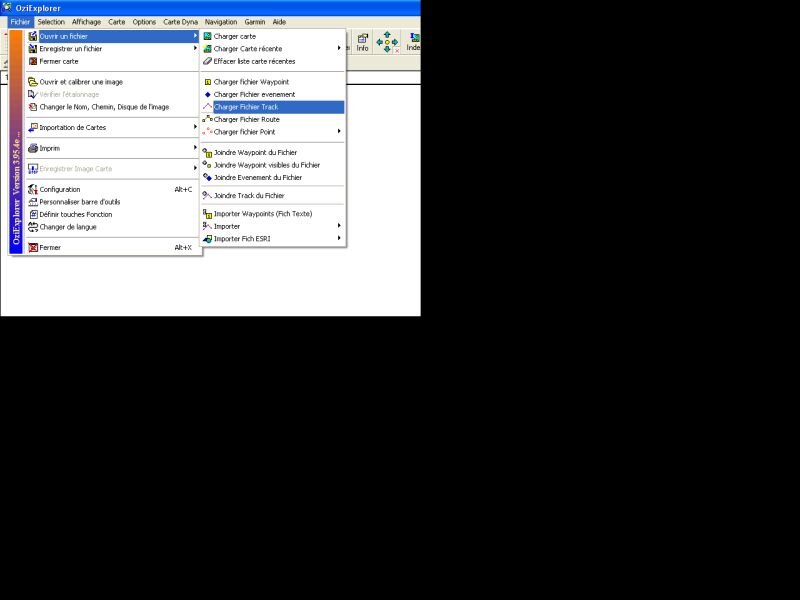Click the Configuration icon
The width and height of the screenshot is (800, 600).
(x=33, y=189)
